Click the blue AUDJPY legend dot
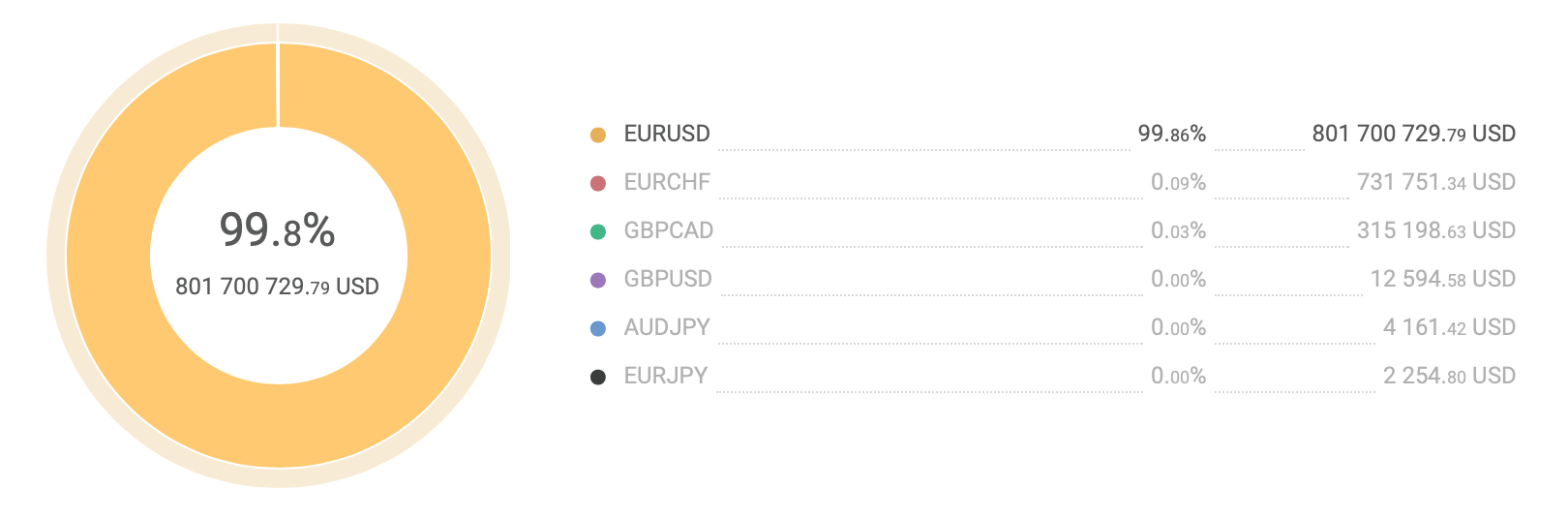The height and width of the screenshot is (517, 1568). (x=598, y=328)
